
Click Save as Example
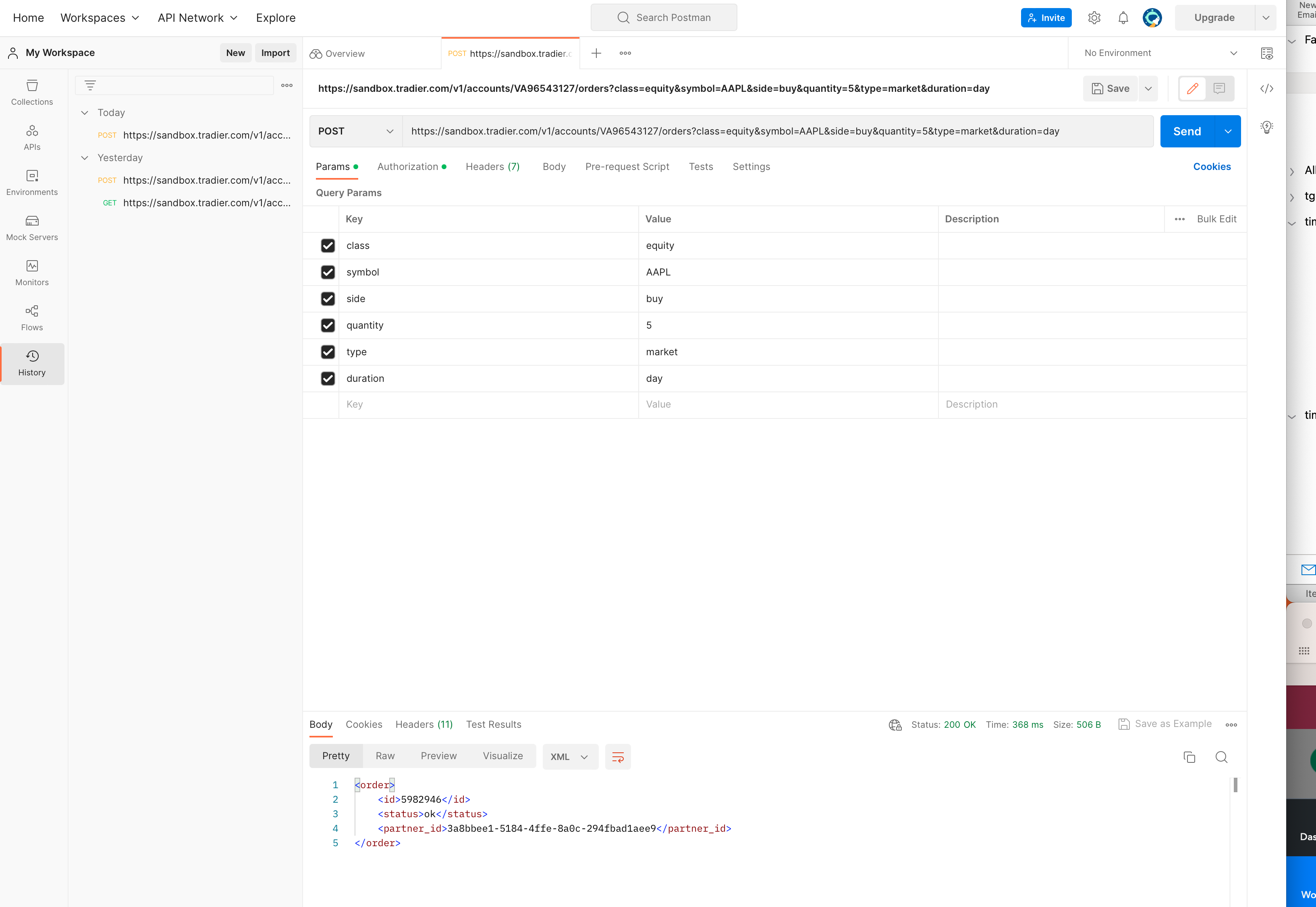tap(1165, 724)
